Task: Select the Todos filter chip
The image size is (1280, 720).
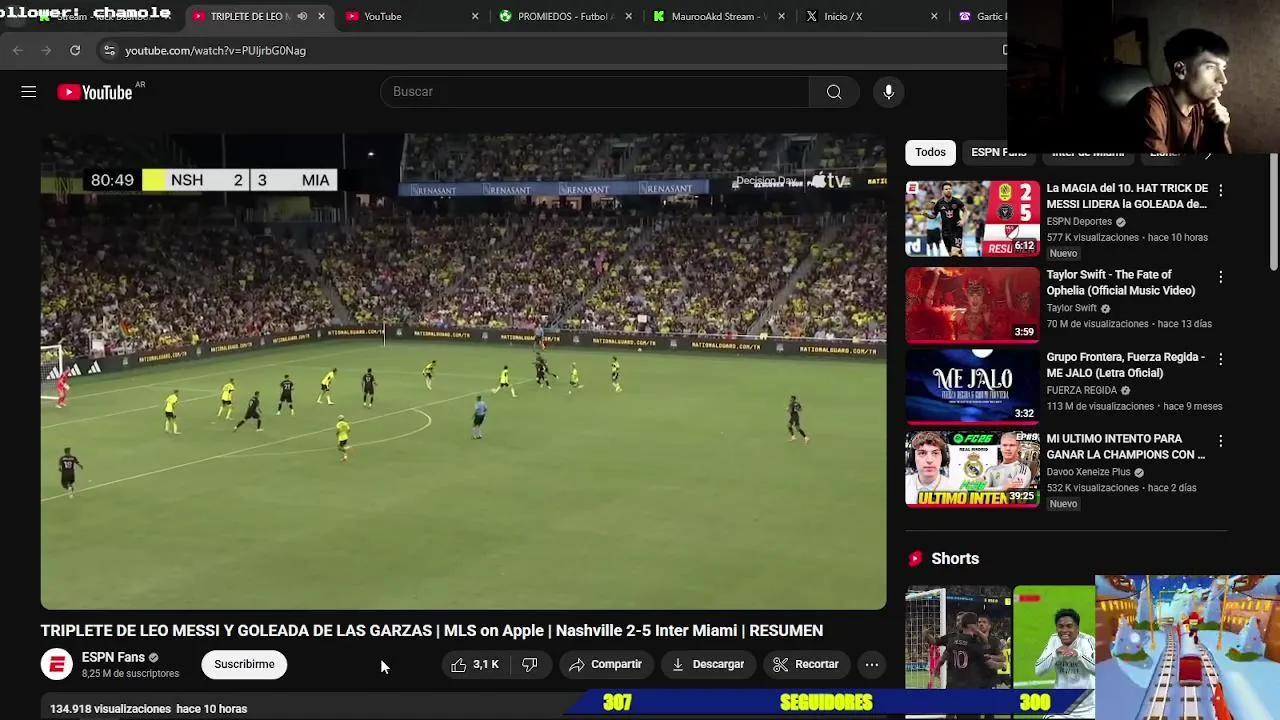Action: 930,152
